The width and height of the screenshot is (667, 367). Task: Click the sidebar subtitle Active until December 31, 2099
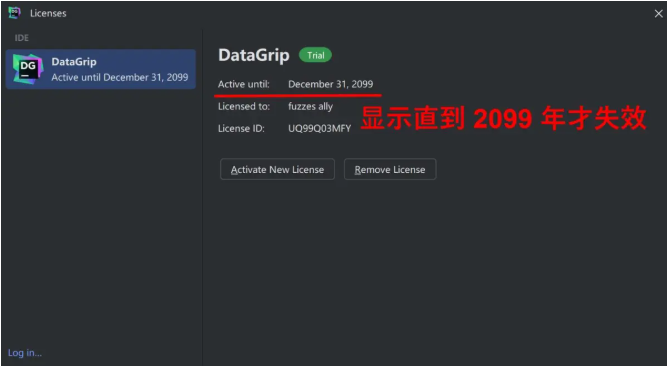tap(120, 77)
